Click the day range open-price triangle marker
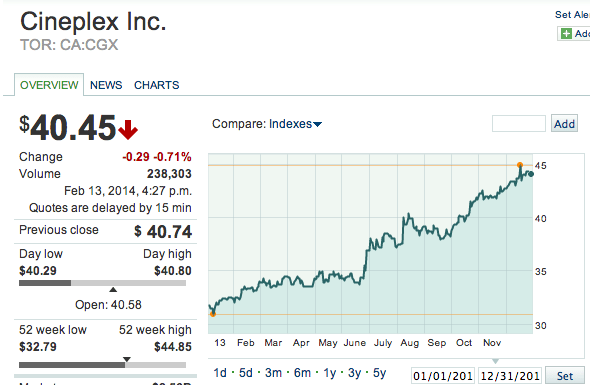This screenshot has height=385, width=590. point(113,289)
